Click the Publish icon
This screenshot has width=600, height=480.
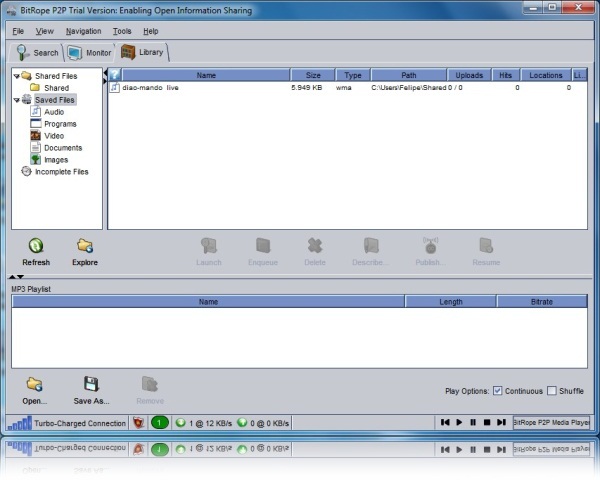coord(430,246)
